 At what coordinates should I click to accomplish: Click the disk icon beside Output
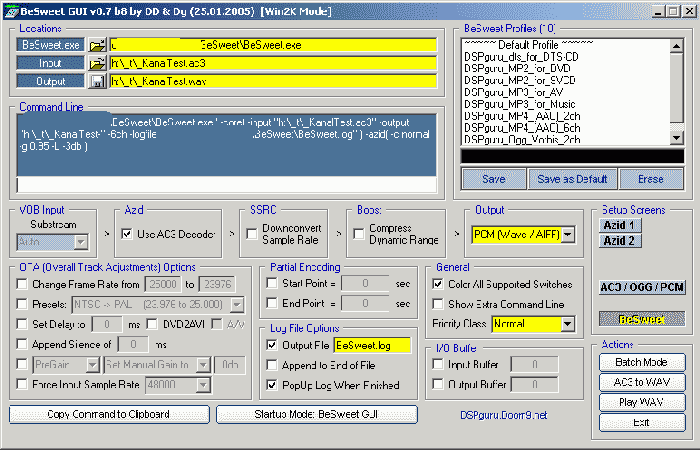tap(97, 81)
